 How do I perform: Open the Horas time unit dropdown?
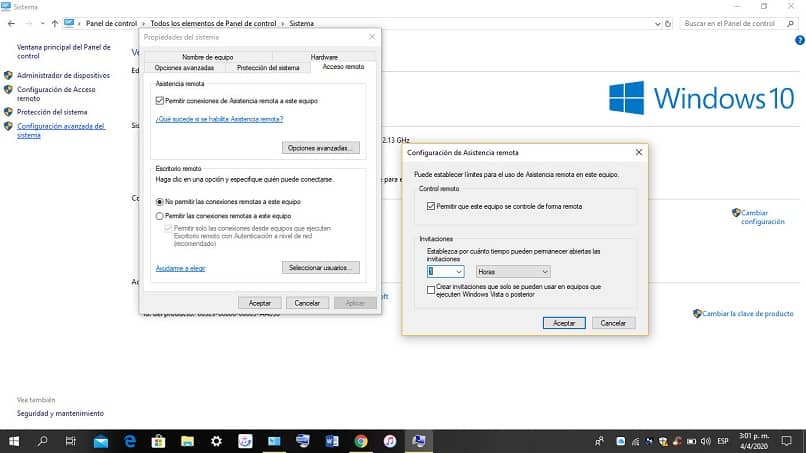pos(513,271)
